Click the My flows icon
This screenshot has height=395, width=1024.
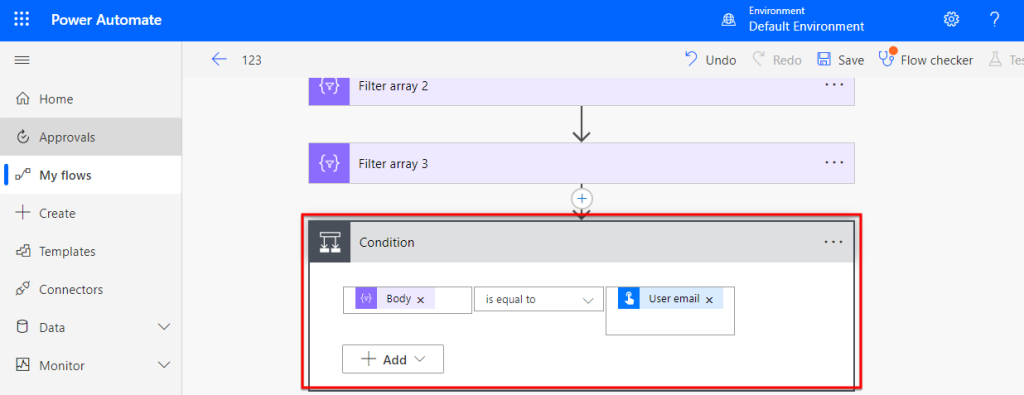point(23,175)
